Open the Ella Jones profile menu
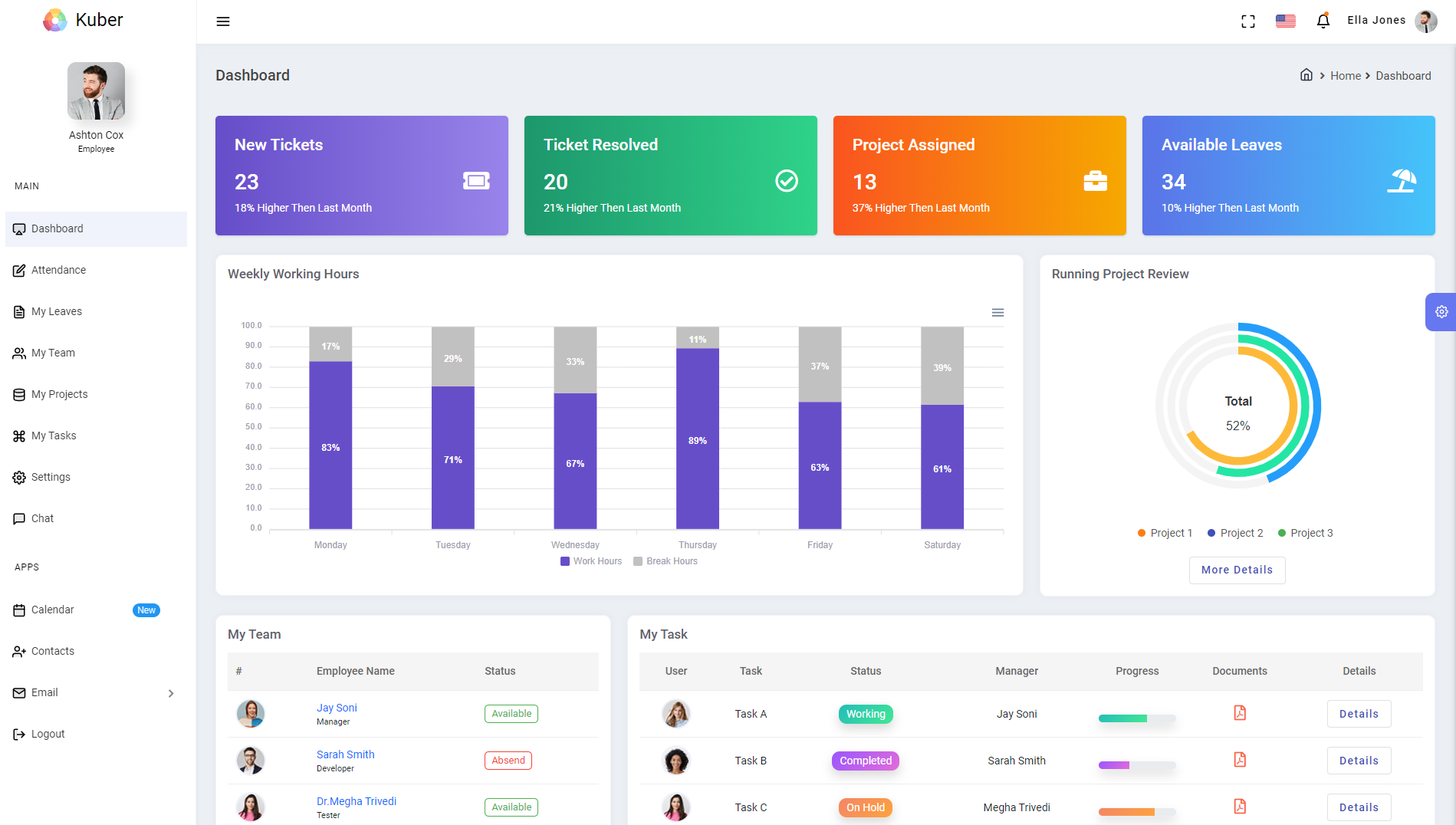 pos(1376,20)
